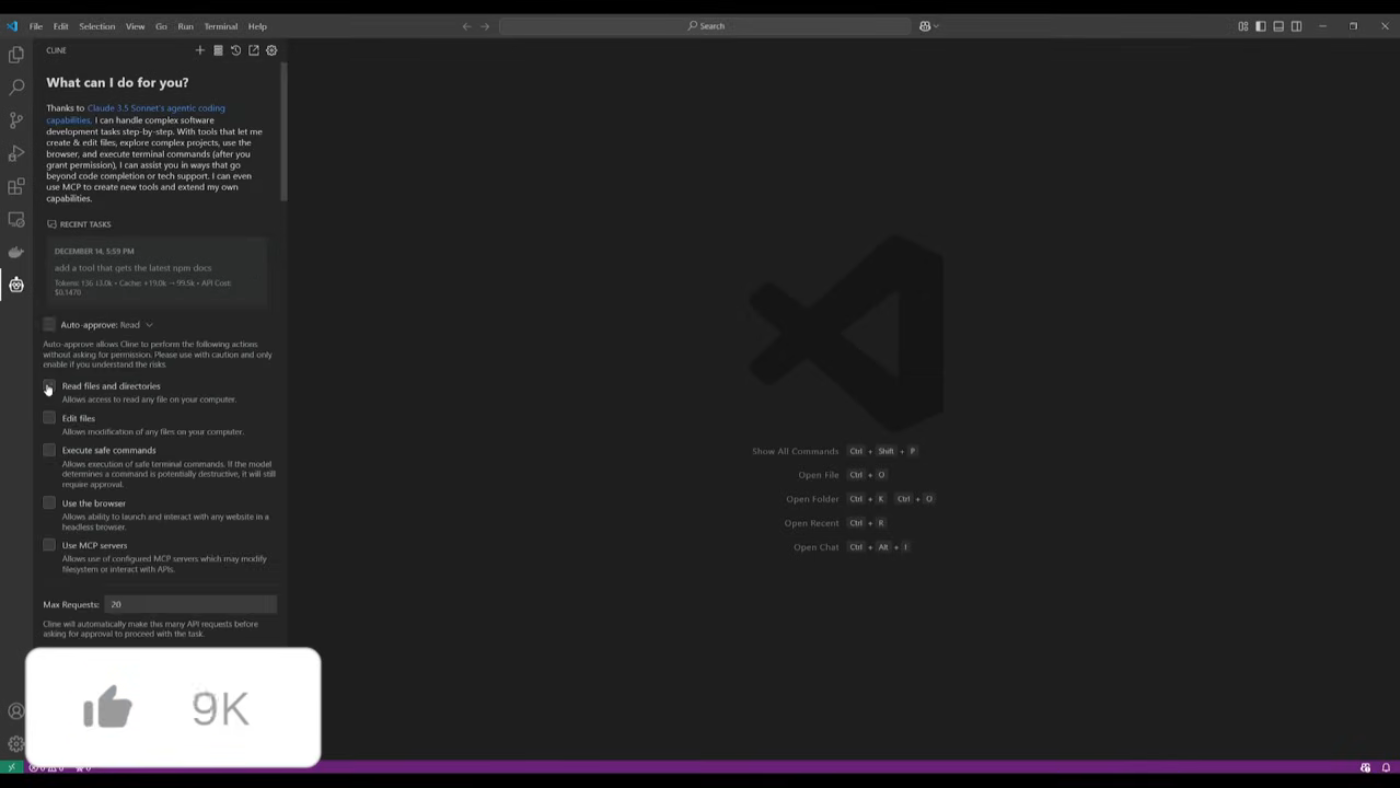Click the thumbs-up like icon overlay
1400x788 pixels.
108,708
